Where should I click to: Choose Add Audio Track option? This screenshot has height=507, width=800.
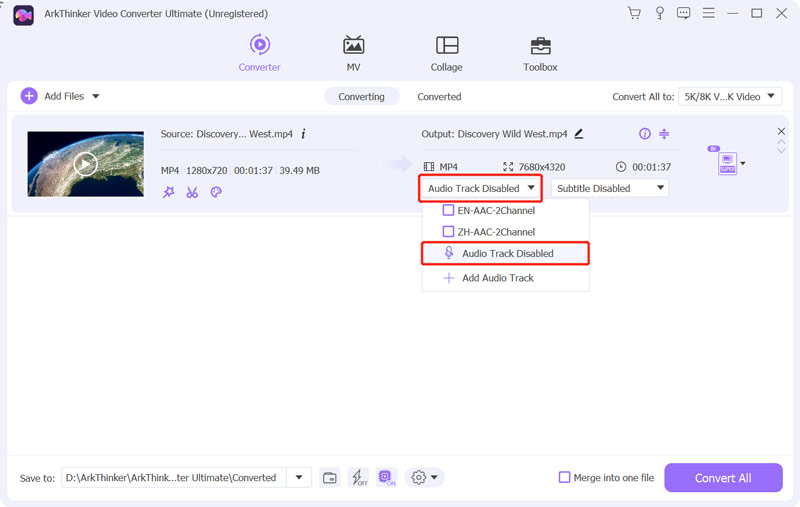click(505, 278)
